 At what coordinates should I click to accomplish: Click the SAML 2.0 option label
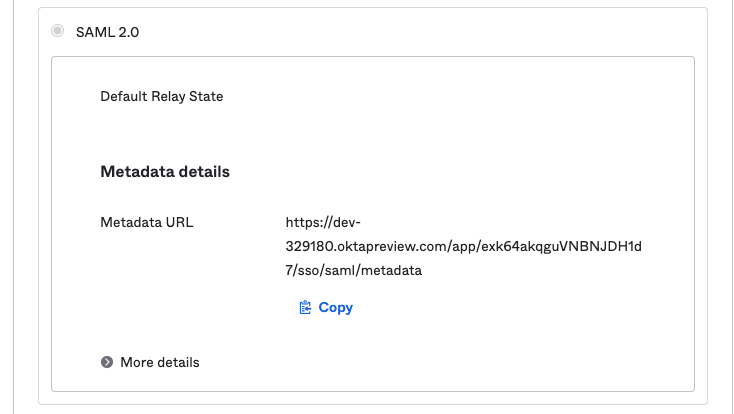coord(107,32)
